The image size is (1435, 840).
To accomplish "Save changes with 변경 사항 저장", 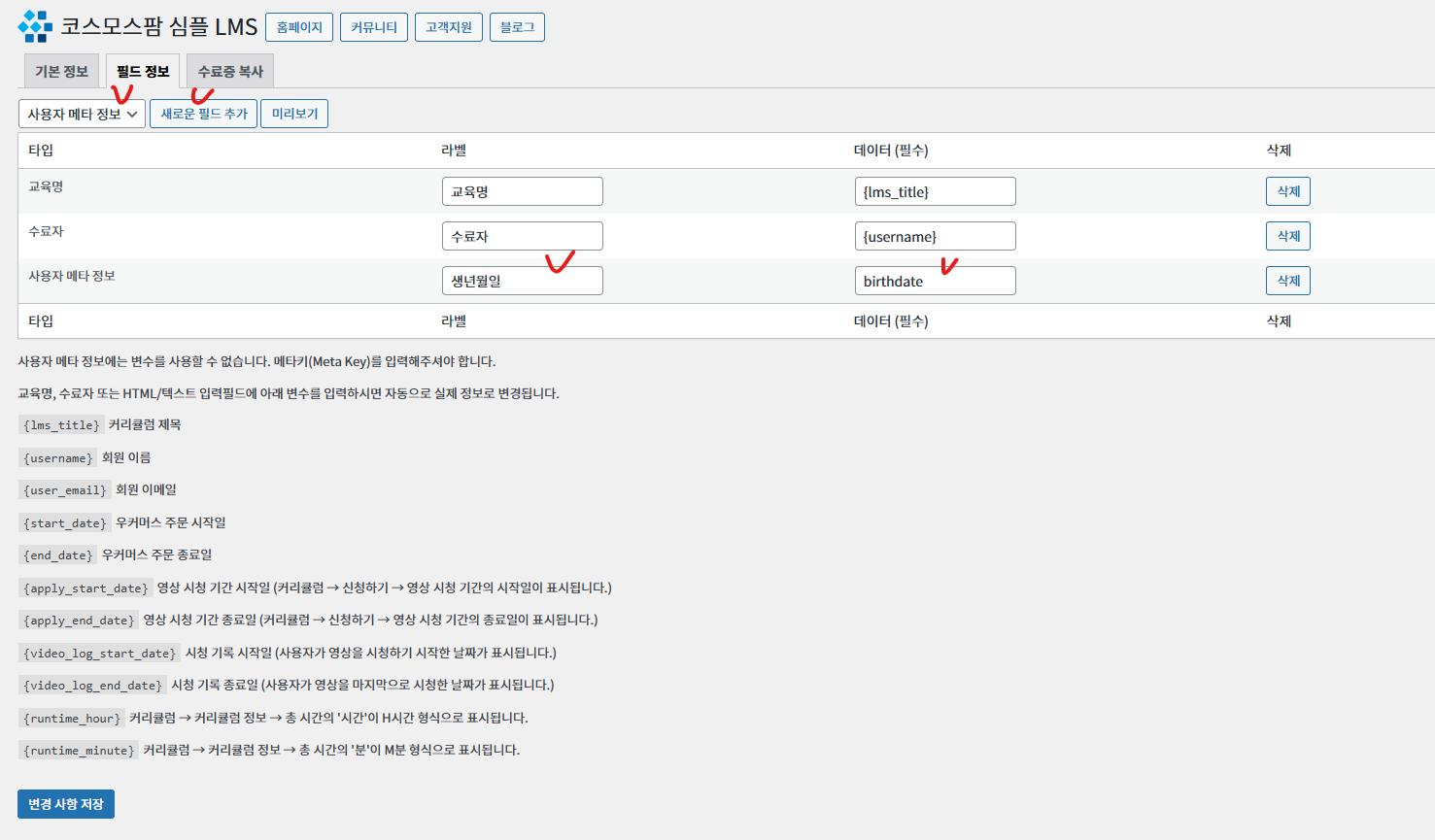I will click(66, 804).
